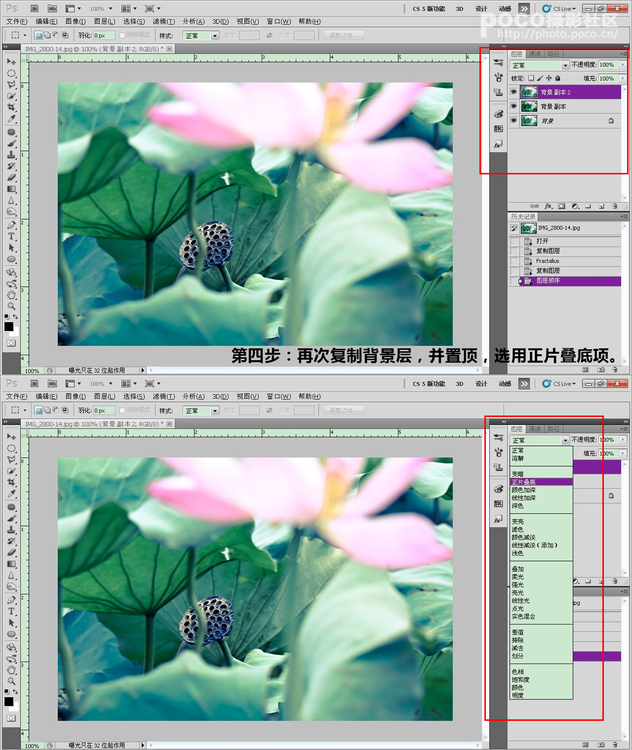Open the 滤镜(T) menu in the upper window

click(x=163, y=22)
